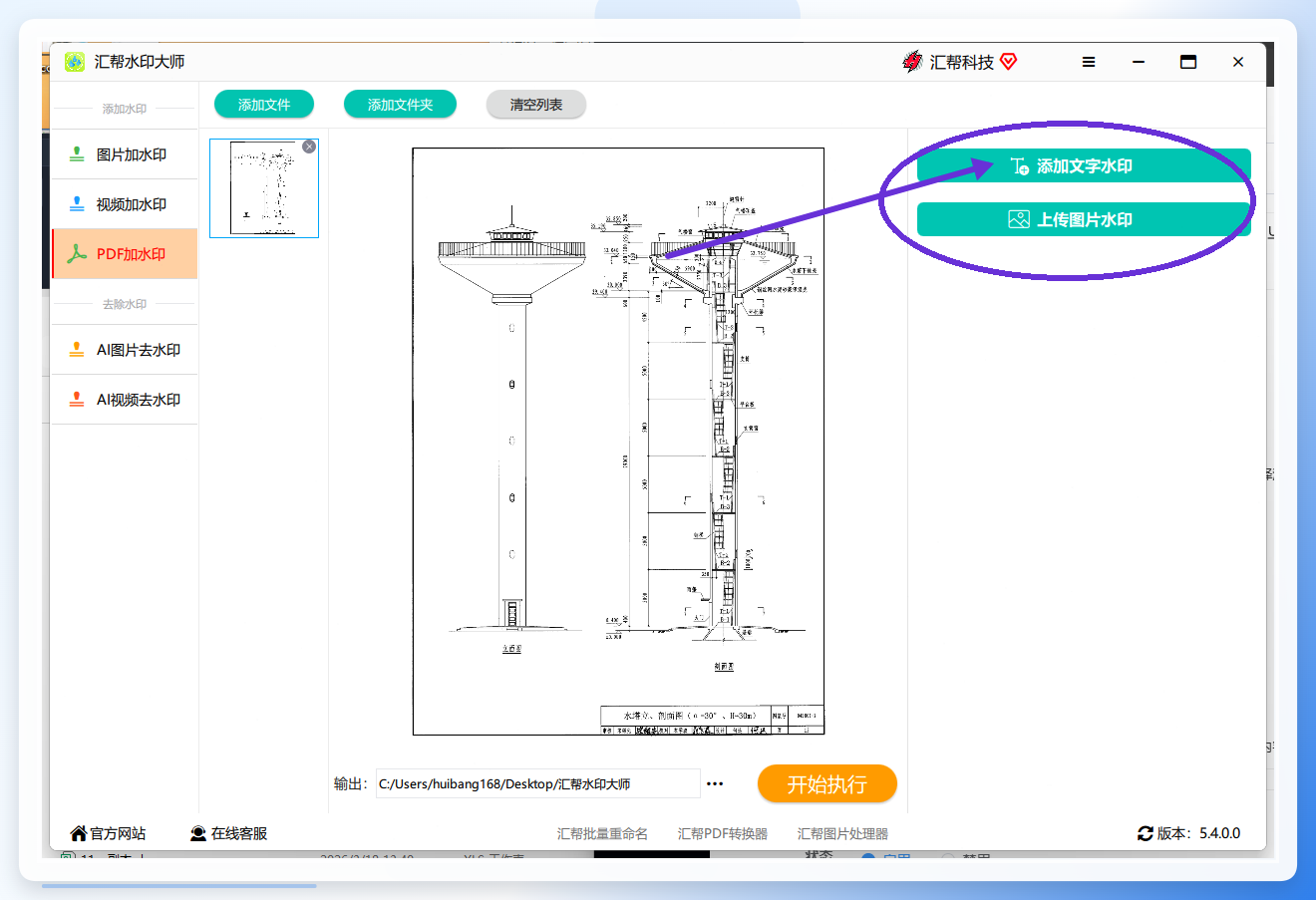Select the PDF加水印 sidebar tab
Image resolution: width=1316 pixels, height=900 pixels.
tap(125, 254)
